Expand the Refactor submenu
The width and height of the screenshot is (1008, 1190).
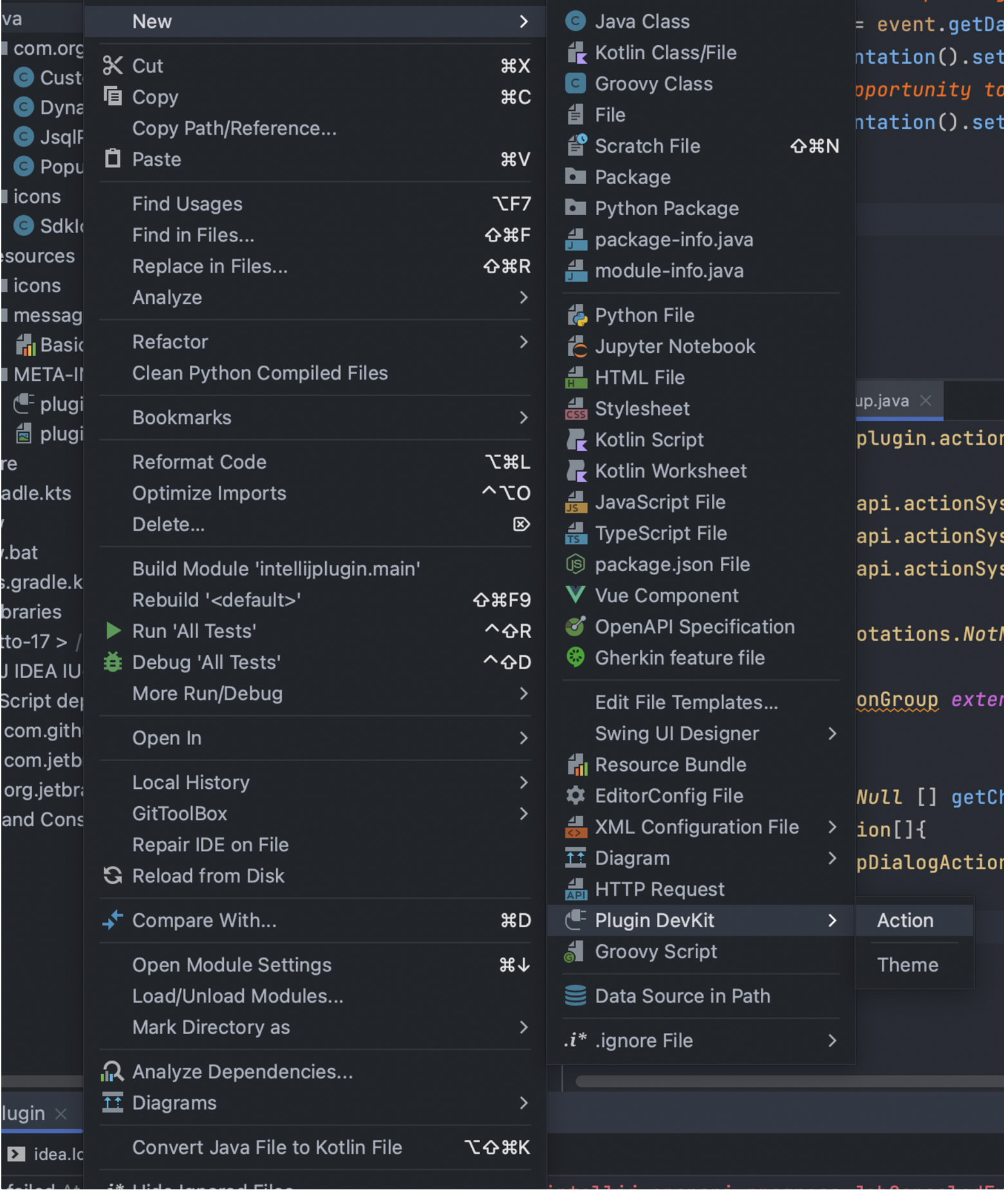click(x=315, y=342)
